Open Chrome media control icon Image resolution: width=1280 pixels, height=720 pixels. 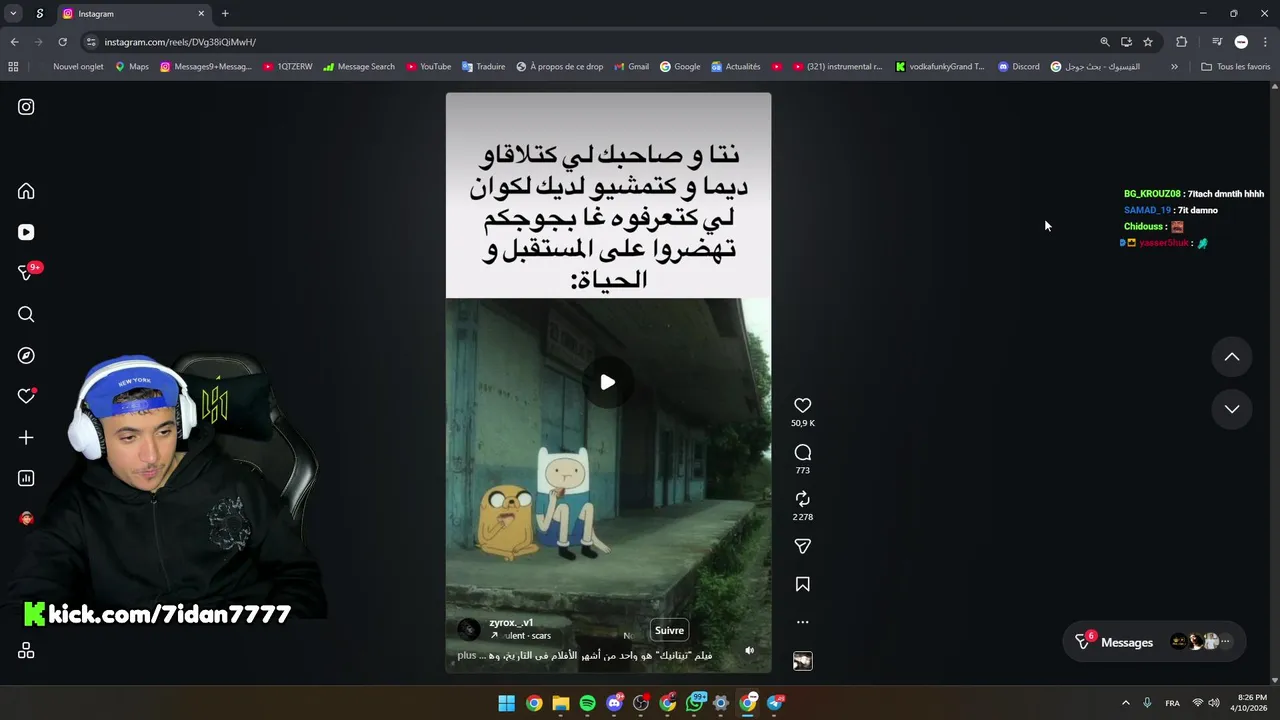pyautogui.click(x=1217, y=42)
